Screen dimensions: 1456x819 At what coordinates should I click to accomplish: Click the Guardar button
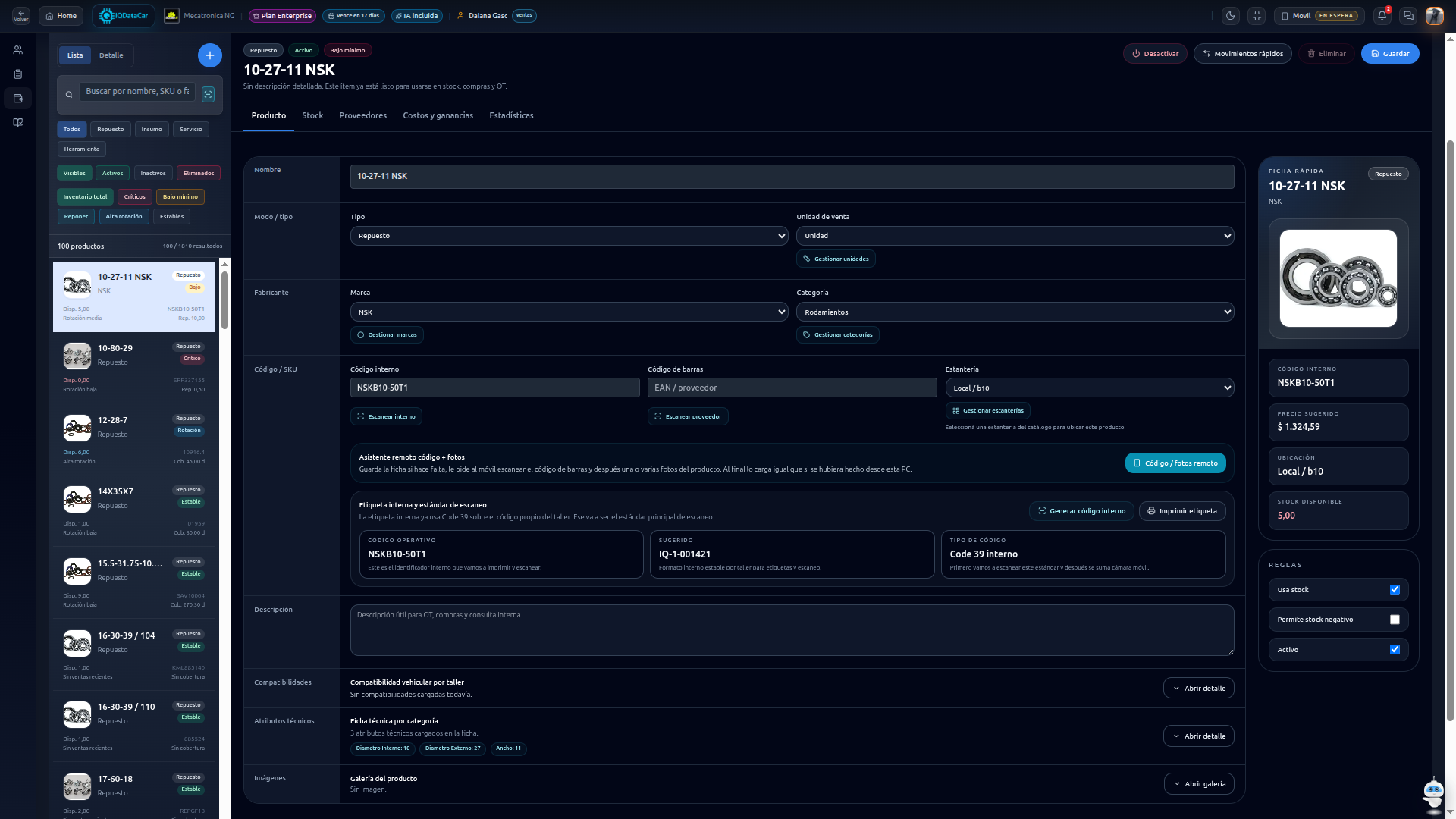(x=1390, y=53)
